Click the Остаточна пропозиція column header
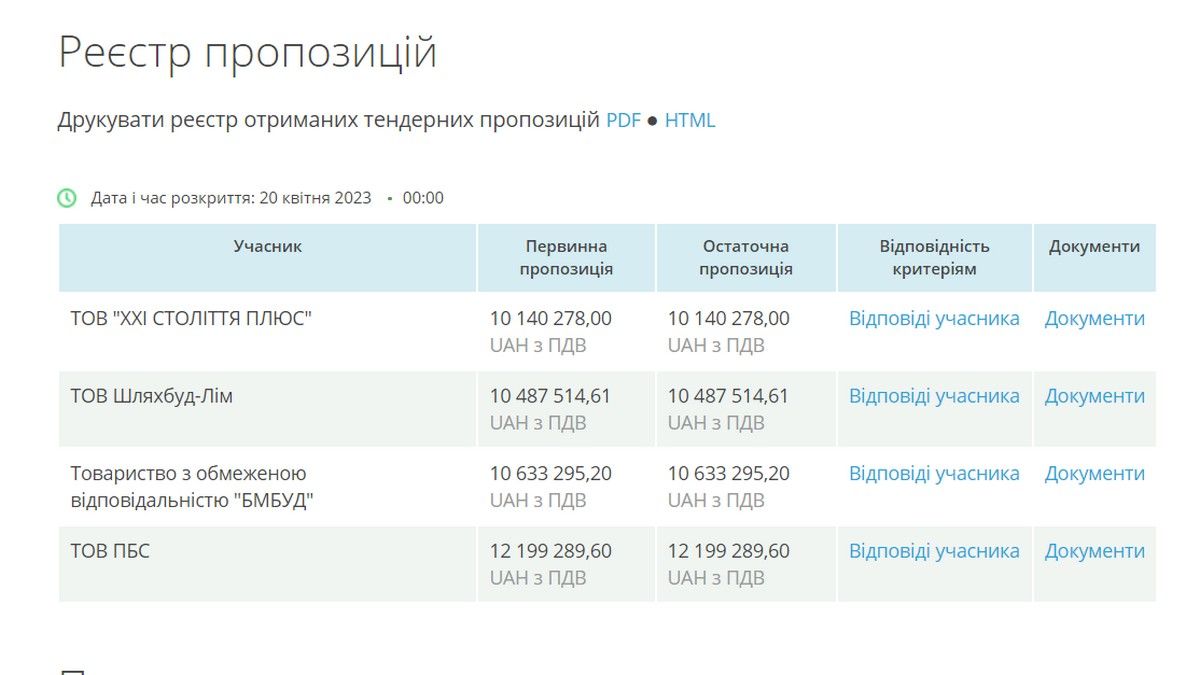This screenshot has height=675, width=1200. [x=745, y=257]
